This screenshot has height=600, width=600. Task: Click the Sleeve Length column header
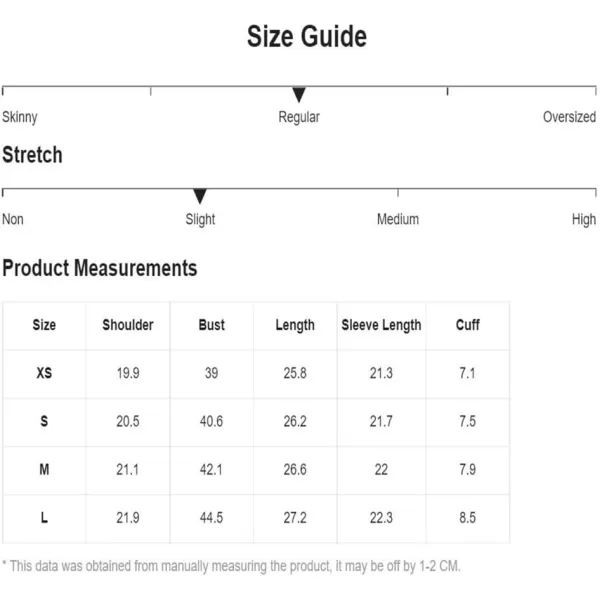coord(381,325)
